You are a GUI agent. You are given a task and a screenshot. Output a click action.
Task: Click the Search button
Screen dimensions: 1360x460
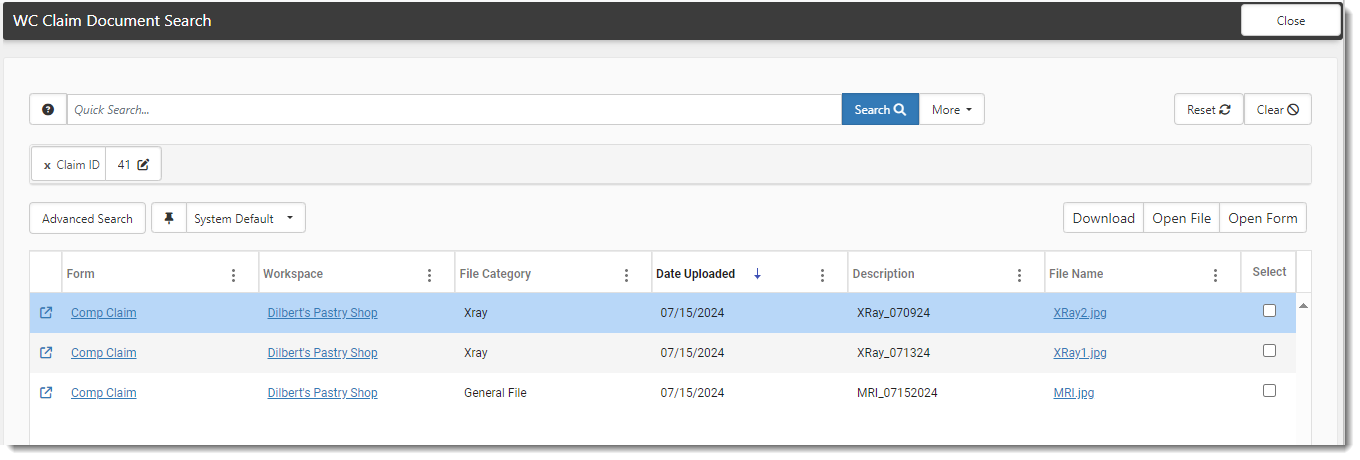[880, 110]
